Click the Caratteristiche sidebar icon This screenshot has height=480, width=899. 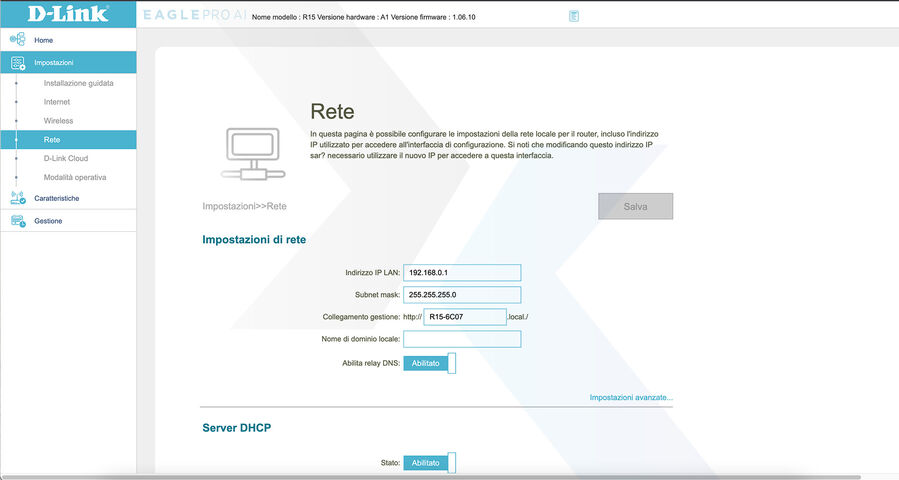(17, 198)
